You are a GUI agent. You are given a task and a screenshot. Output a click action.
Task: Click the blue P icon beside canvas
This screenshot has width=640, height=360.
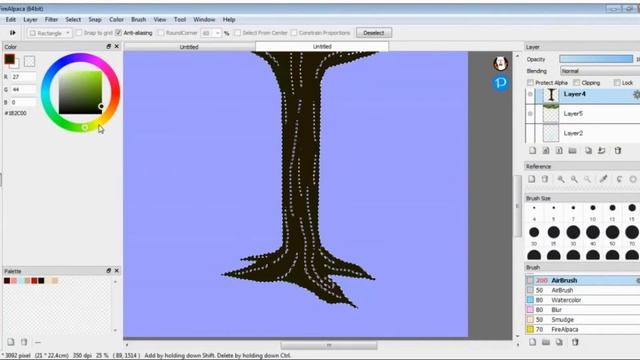[x=501, y=83]
